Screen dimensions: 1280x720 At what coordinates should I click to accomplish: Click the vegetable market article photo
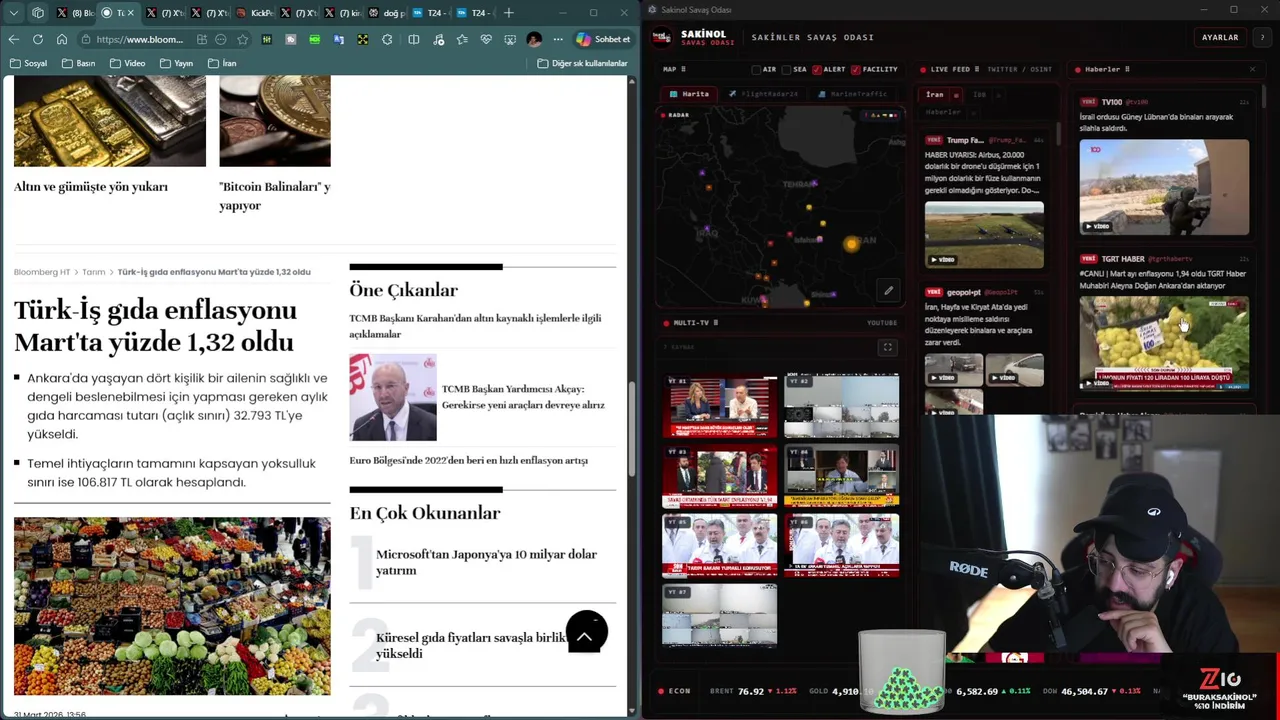(172, 606)
